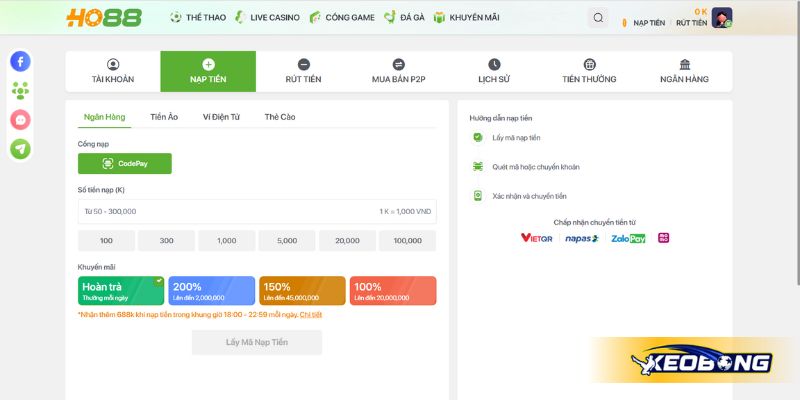Click the HO88 logo
The width and height of the screenshot is (800, 400).
click(104, 18)
